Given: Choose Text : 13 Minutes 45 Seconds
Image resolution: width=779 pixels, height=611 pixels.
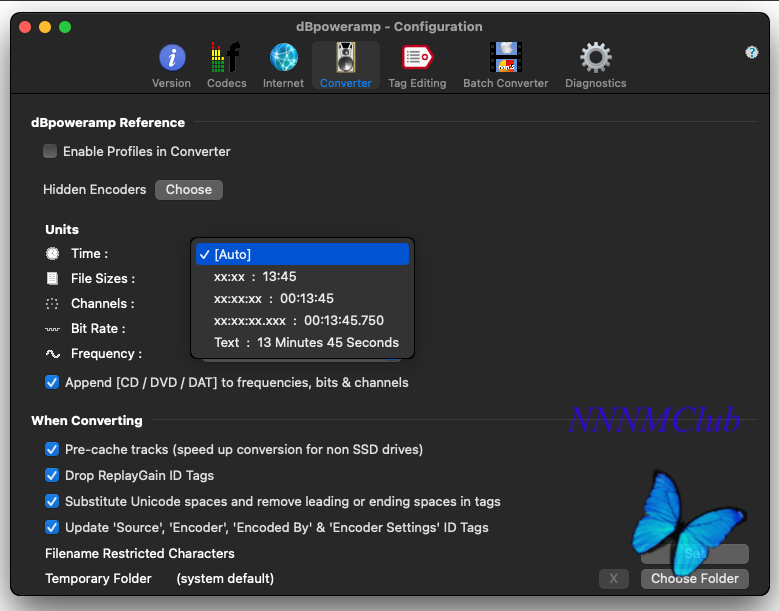Looking at the screenshot, I should [x=302, y=342].
